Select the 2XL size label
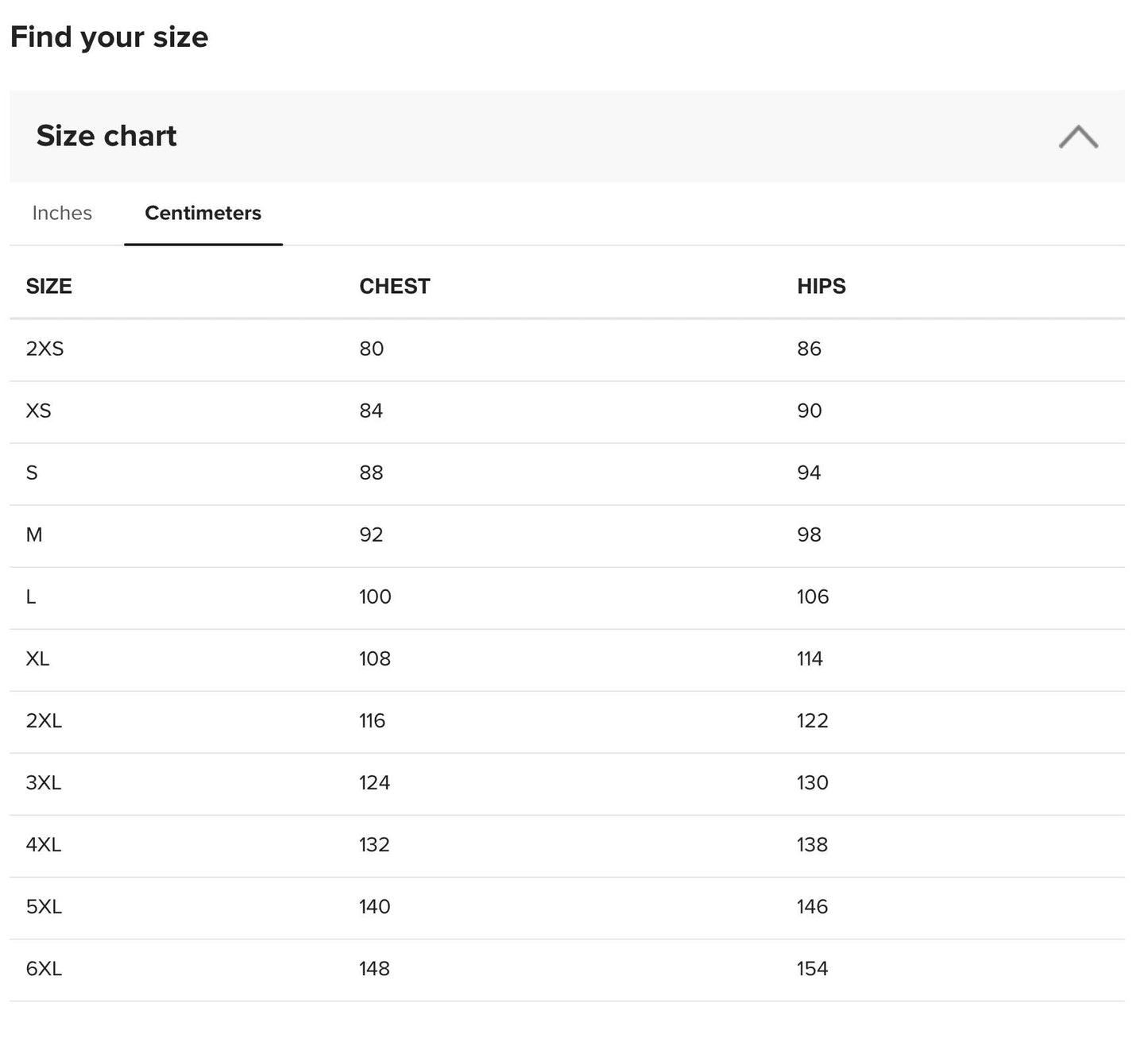This screenshot has height=1042, width=1148. click(x=44, y=720)
